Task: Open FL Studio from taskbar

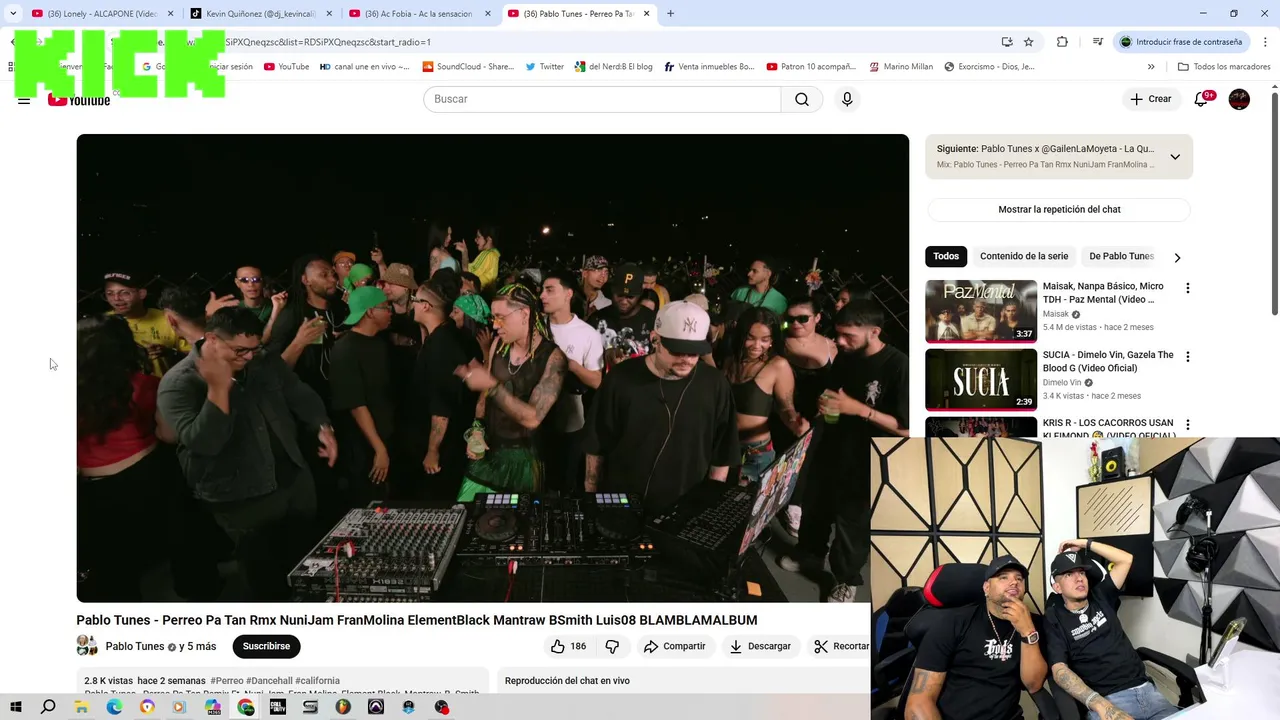Action: pyautogui.click(x=343, y=707)
